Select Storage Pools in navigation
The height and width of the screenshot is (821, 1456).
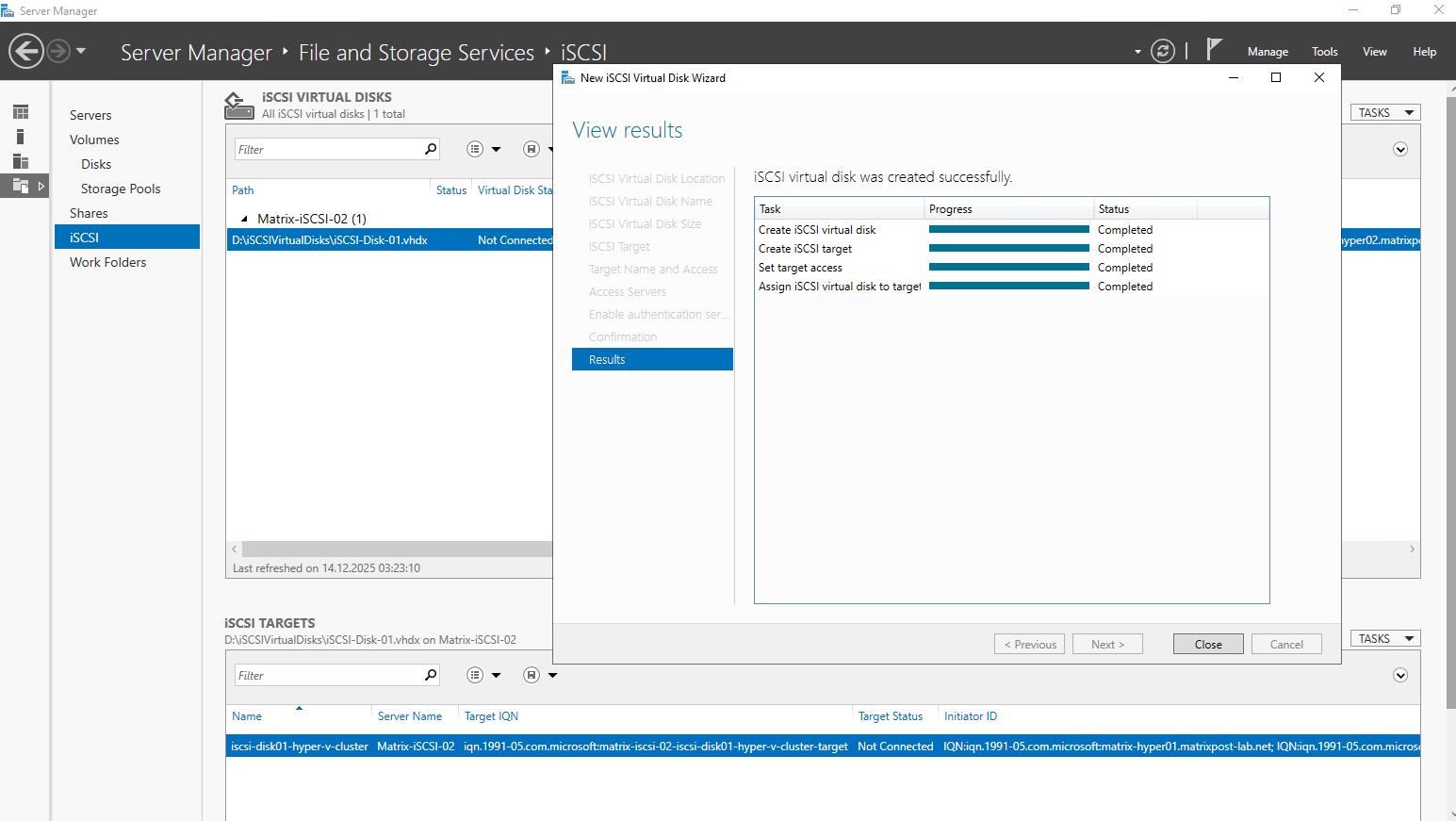pyautogui.click(x=121, y=189)
